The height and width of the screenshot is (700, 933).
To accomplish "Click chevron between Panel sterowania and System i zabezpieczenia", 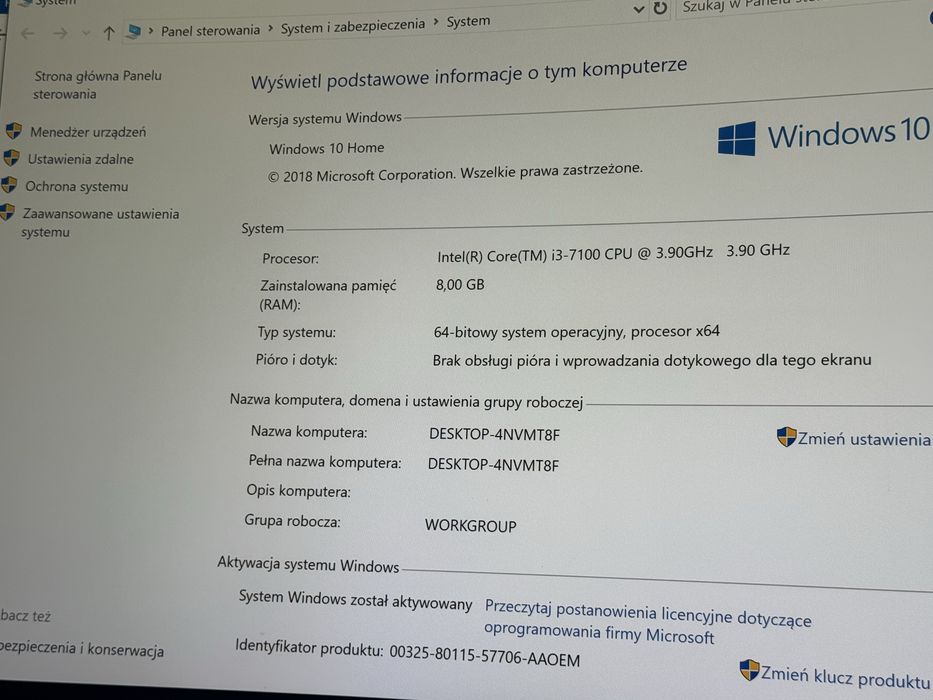I will (270, 29).
